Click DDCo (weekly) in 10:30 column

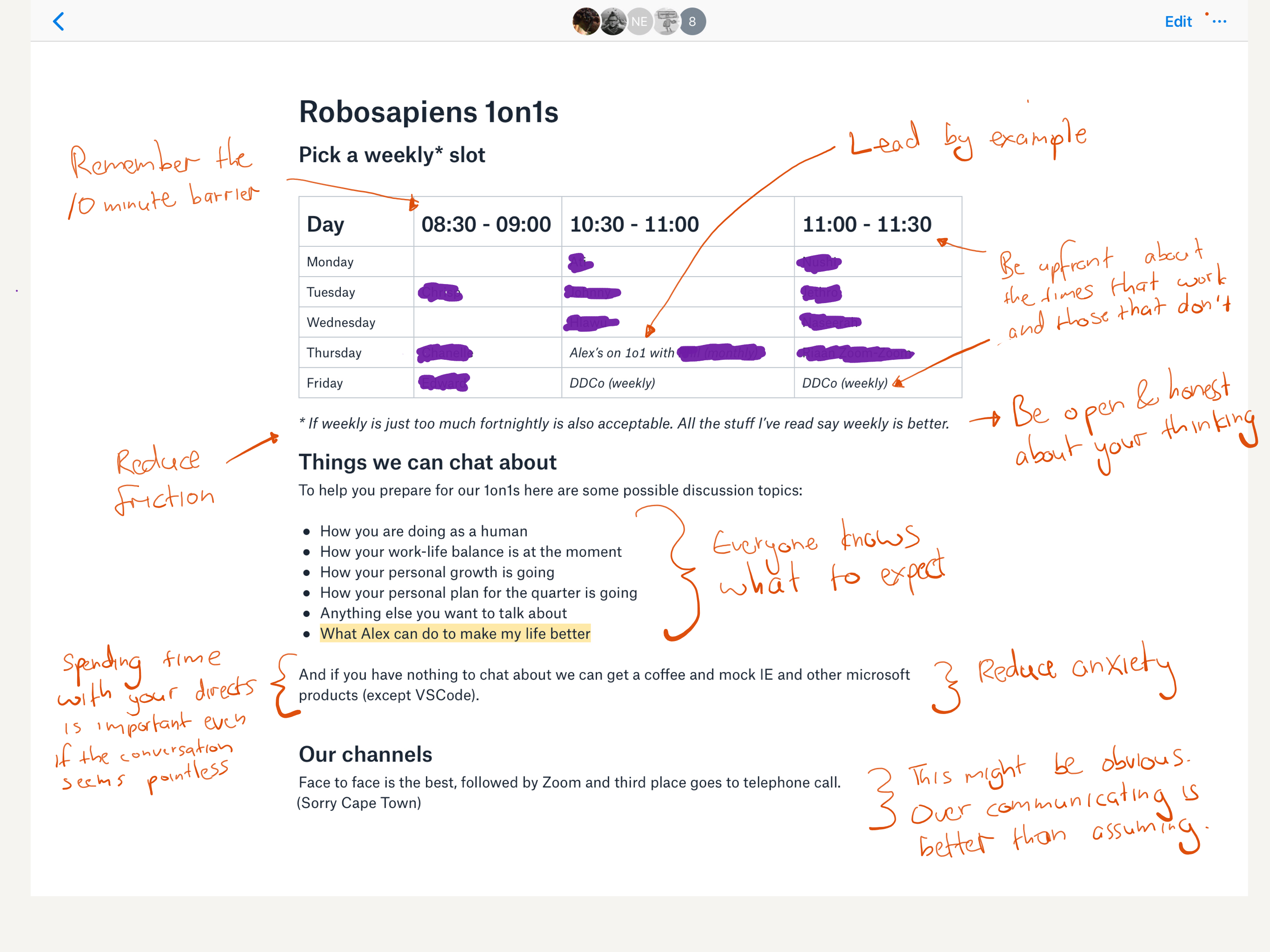[612, 383]
